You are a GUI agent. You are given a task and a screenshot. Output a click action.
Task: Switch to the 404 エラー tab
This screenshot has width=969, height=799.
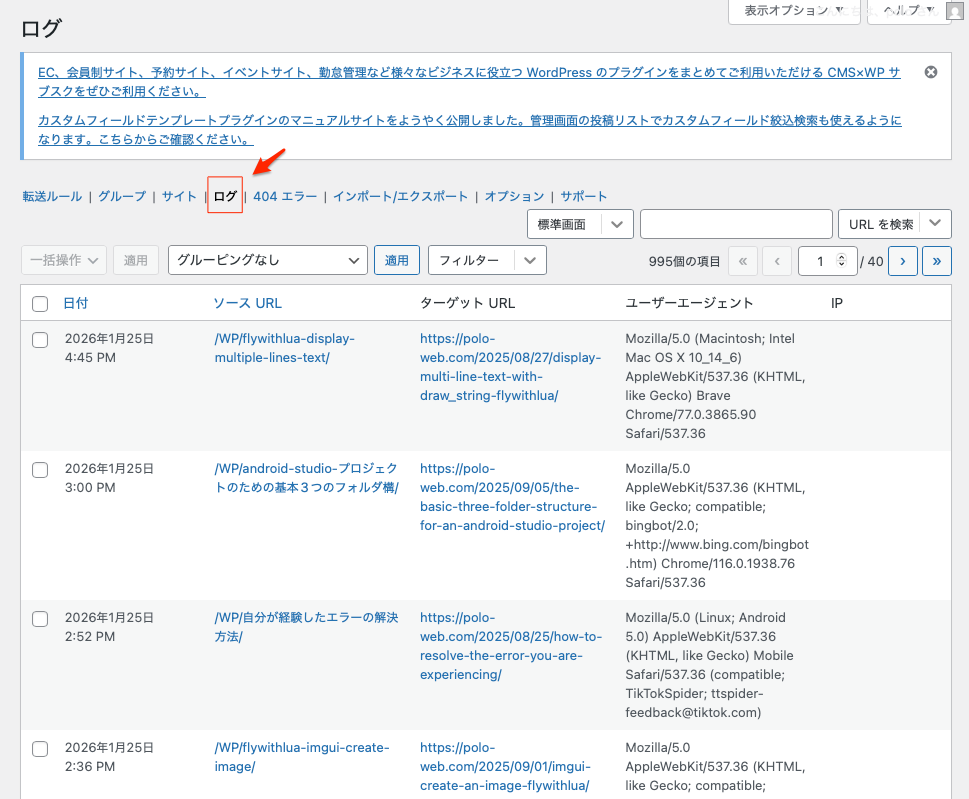pos(285,196)
